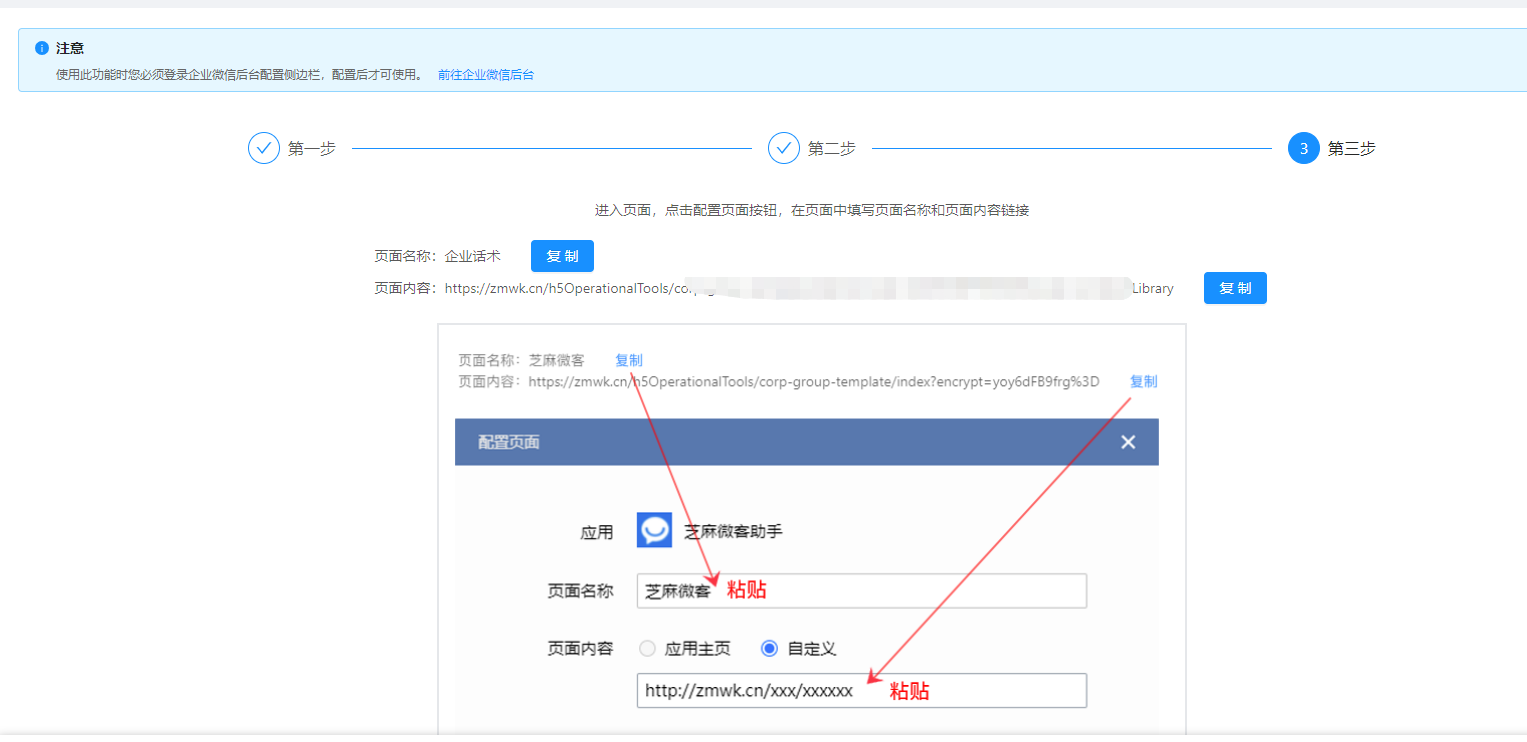1527x742 pixels.
Task: Open the 前往企业微信后台 link
Action: (486, 75)
